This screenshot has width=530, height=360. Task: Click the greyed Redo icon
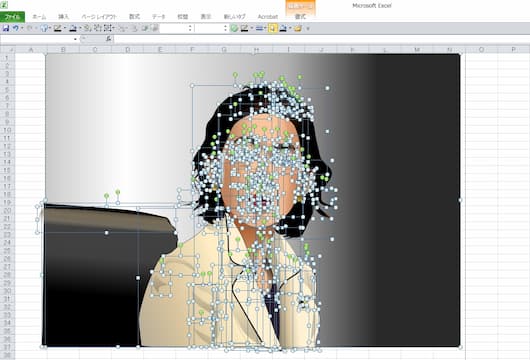[29, 28]
